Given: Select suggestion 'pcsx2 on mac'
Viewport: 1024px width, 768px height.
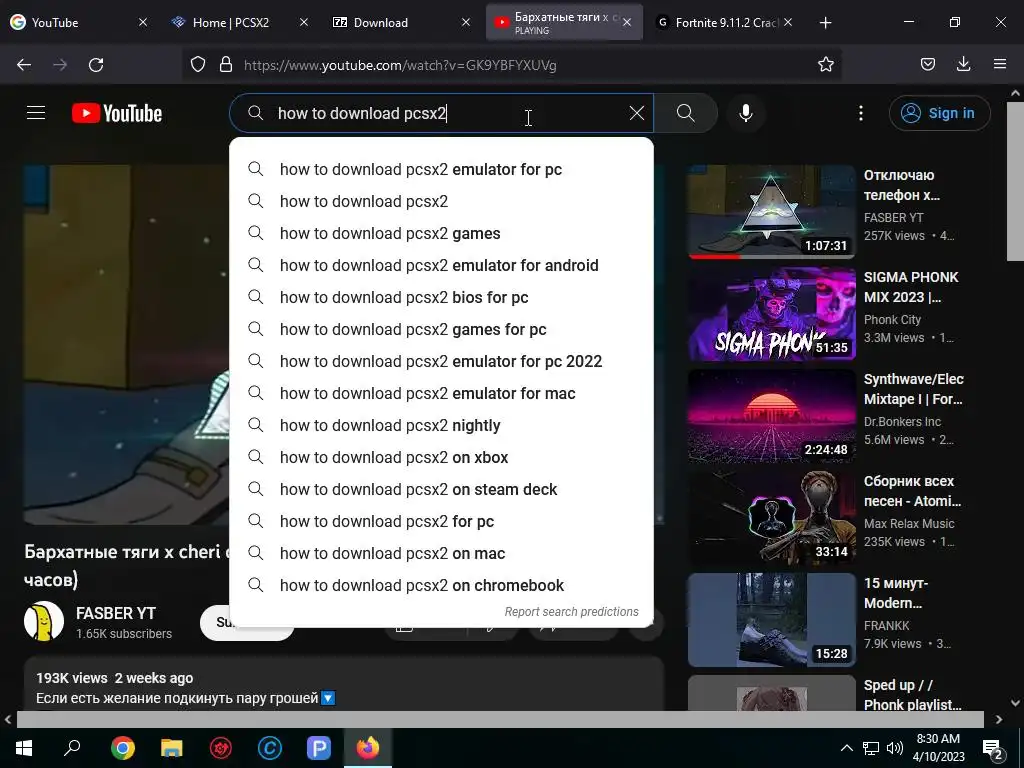Looking at the screenshot, I should pos(441,553).
